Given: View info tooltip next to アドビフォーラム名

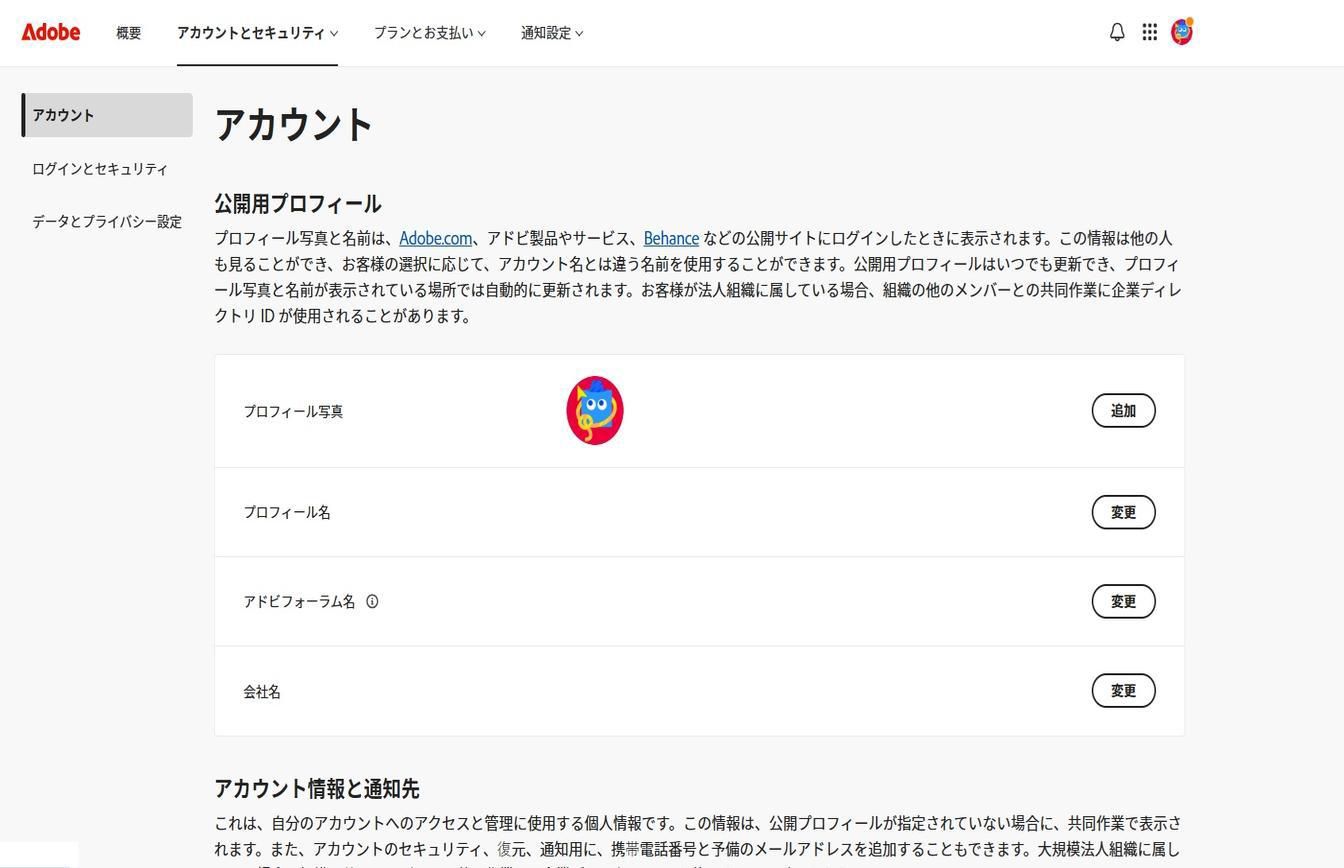Looking at the screenshot, I should [x=373, y=601].
